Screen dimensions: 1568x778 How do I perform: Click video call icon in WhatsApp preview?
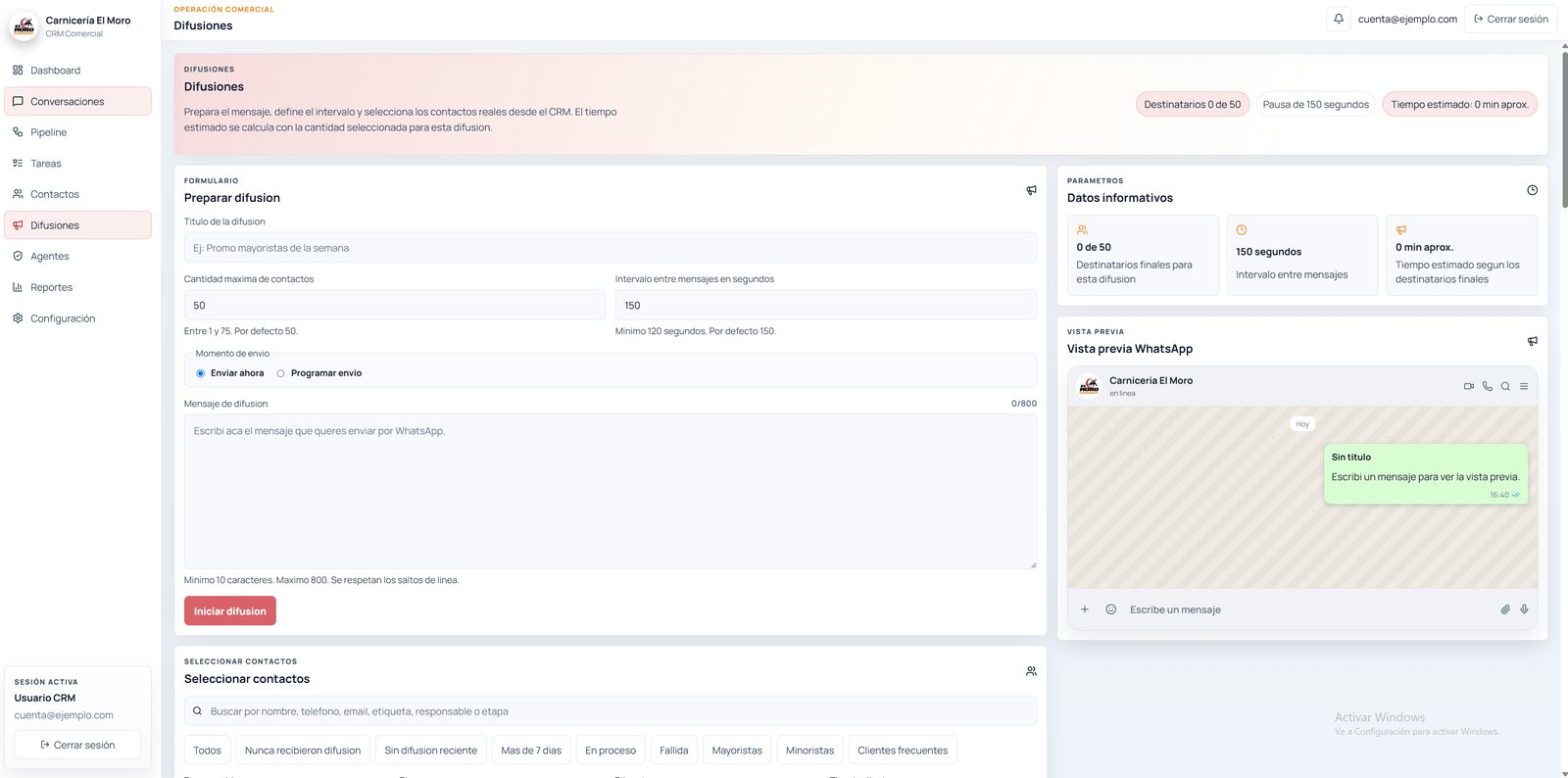pyautogui.click(x=1469, y=386)
